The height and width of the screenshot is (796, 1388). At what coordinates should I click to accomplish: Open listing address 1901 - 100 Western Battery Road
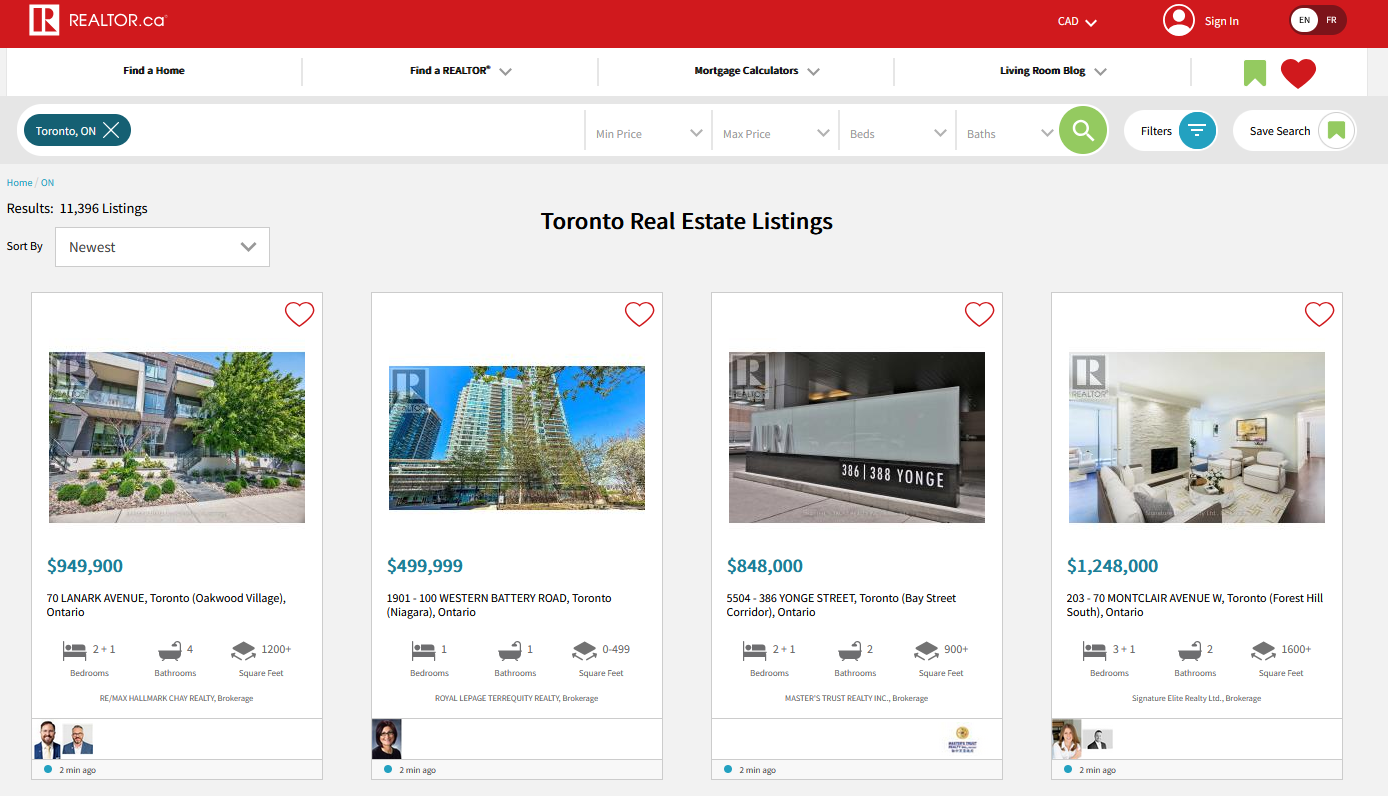[x=499, y=605]
